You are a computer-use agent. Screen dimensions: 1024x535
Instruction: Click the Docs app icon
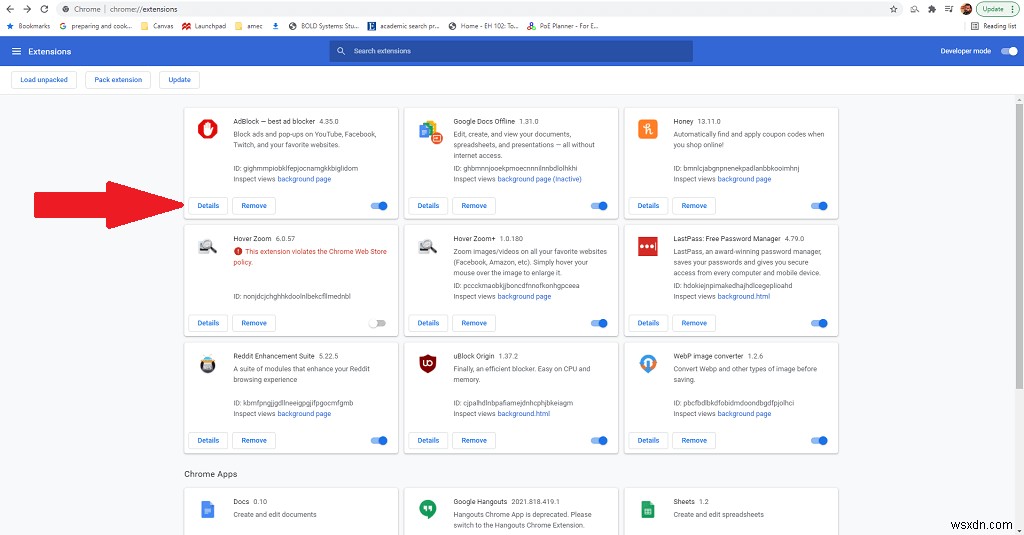point(208,509)
